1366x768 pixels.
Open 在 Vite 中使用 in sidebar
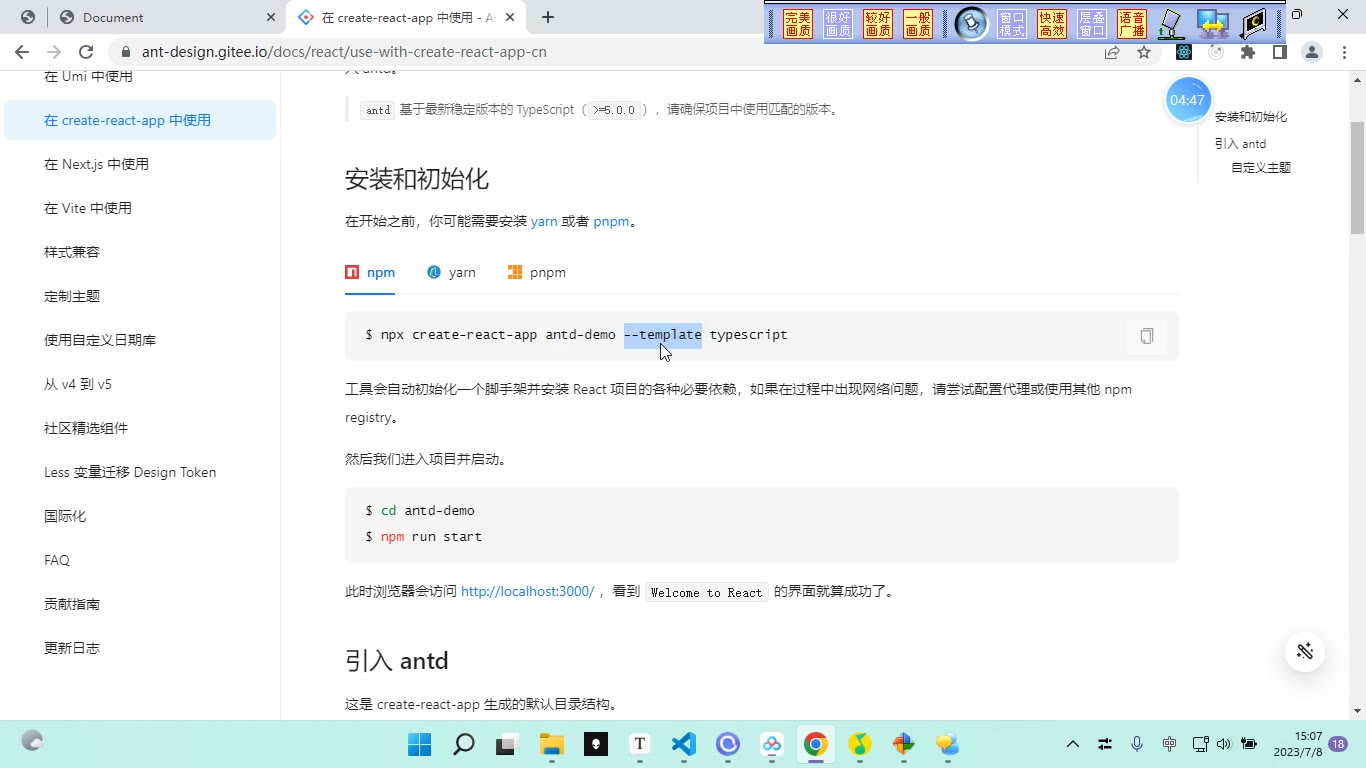tap(140, 208)
